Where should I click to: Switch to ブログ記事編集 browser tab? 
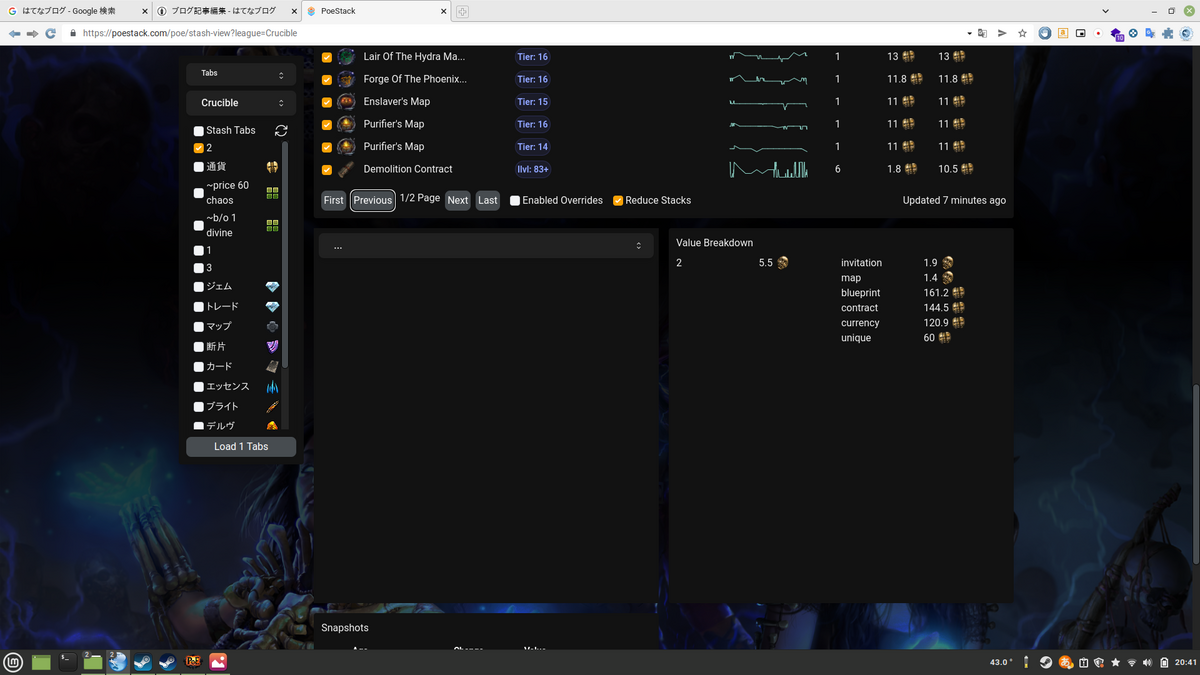click(226, 11)
